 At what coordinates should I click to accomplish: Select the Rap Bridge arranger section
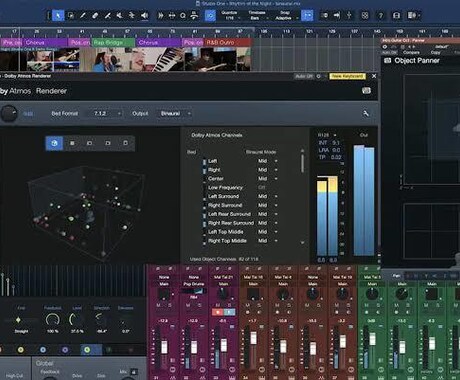(113, 42)
